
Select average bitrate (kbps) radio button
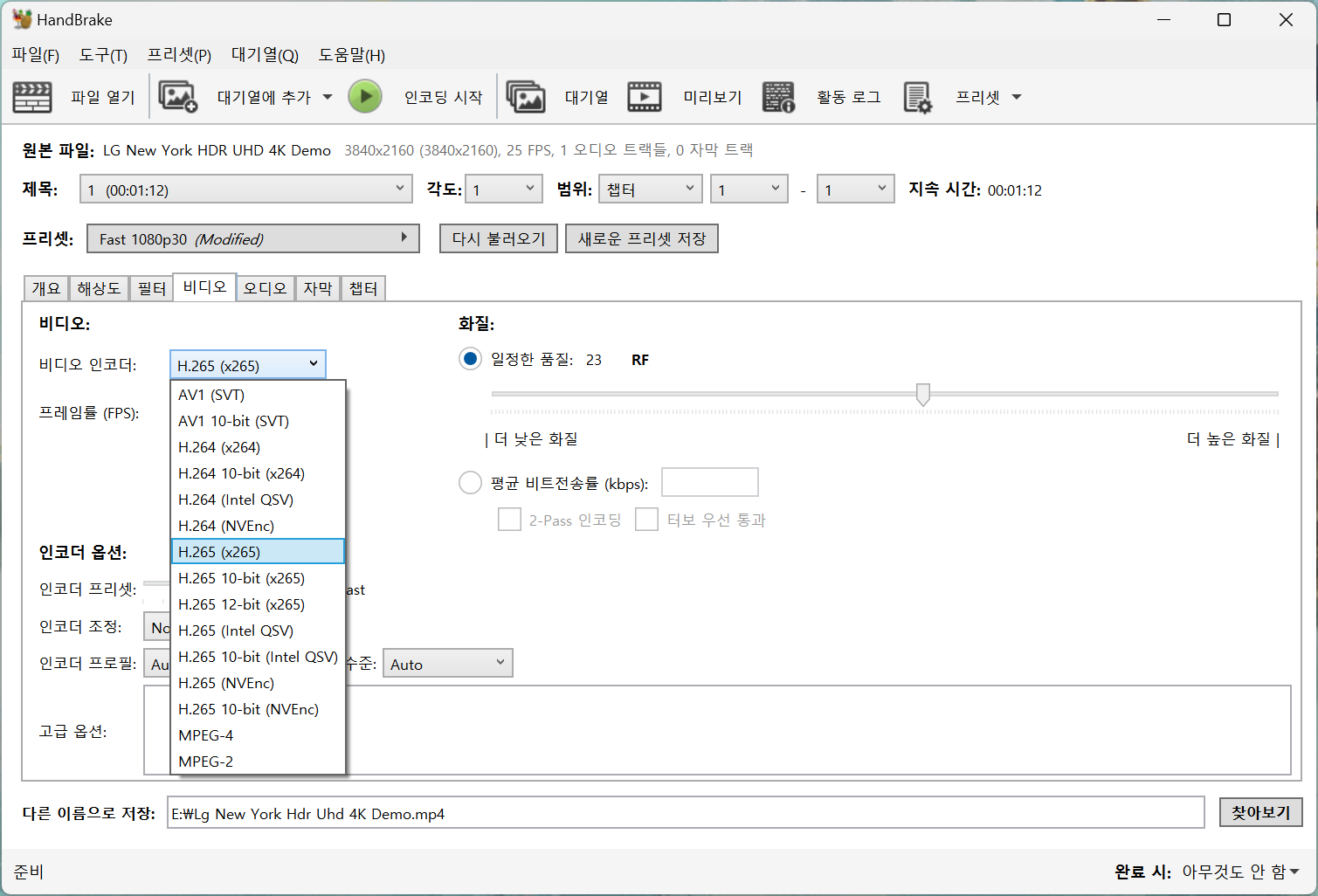click(x=470, y=483)
